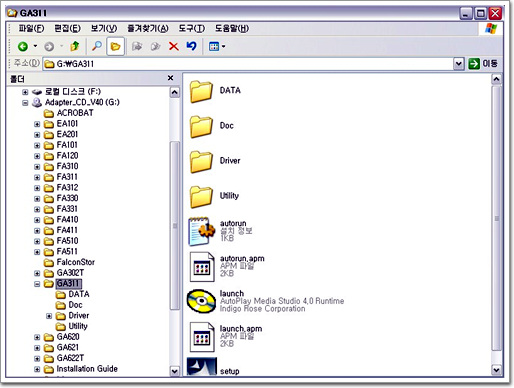Expand the GA620 folder node

(37, 337)
